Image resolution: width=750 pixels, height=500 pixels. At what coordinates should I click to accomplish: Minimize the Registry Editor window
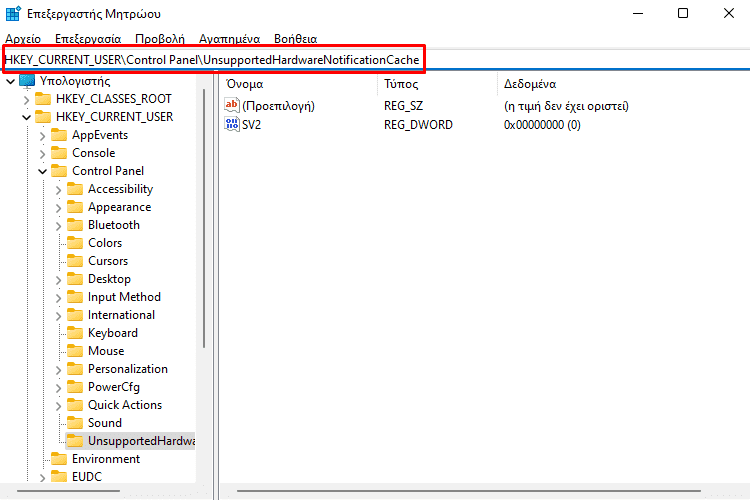pyautogui.click(x=638, y=13)
